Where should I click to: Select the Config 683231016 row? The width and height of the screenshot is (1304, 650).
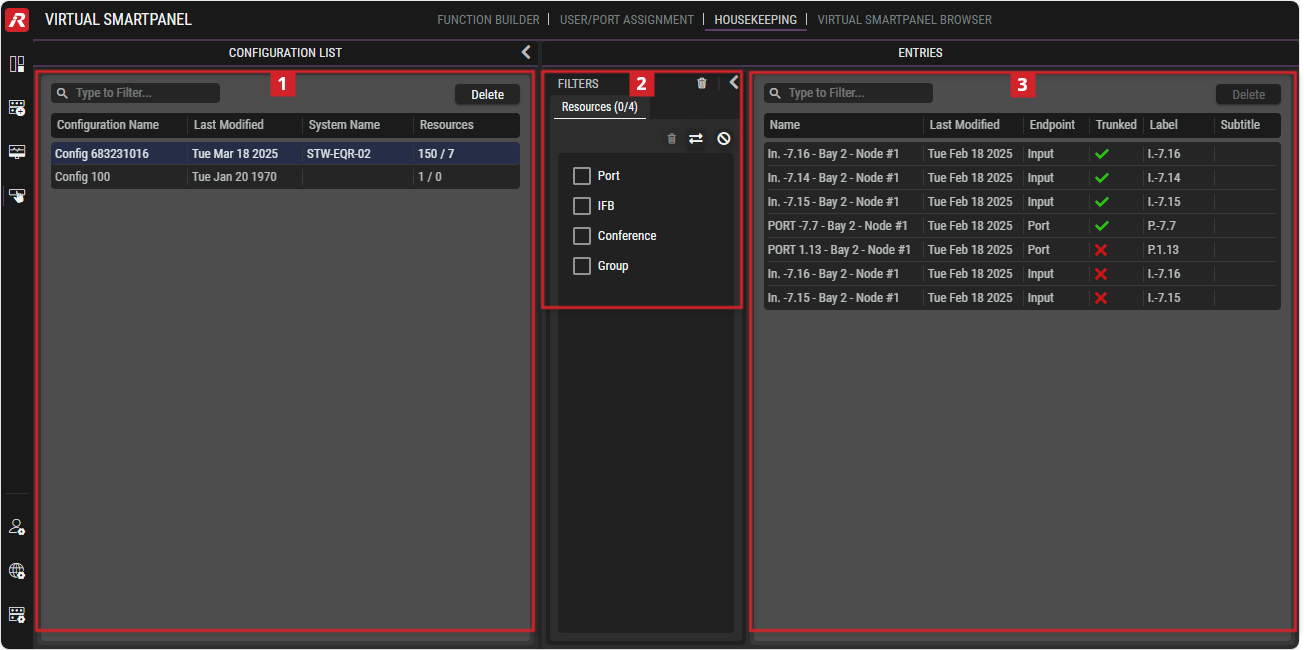[x=285, y=154]
